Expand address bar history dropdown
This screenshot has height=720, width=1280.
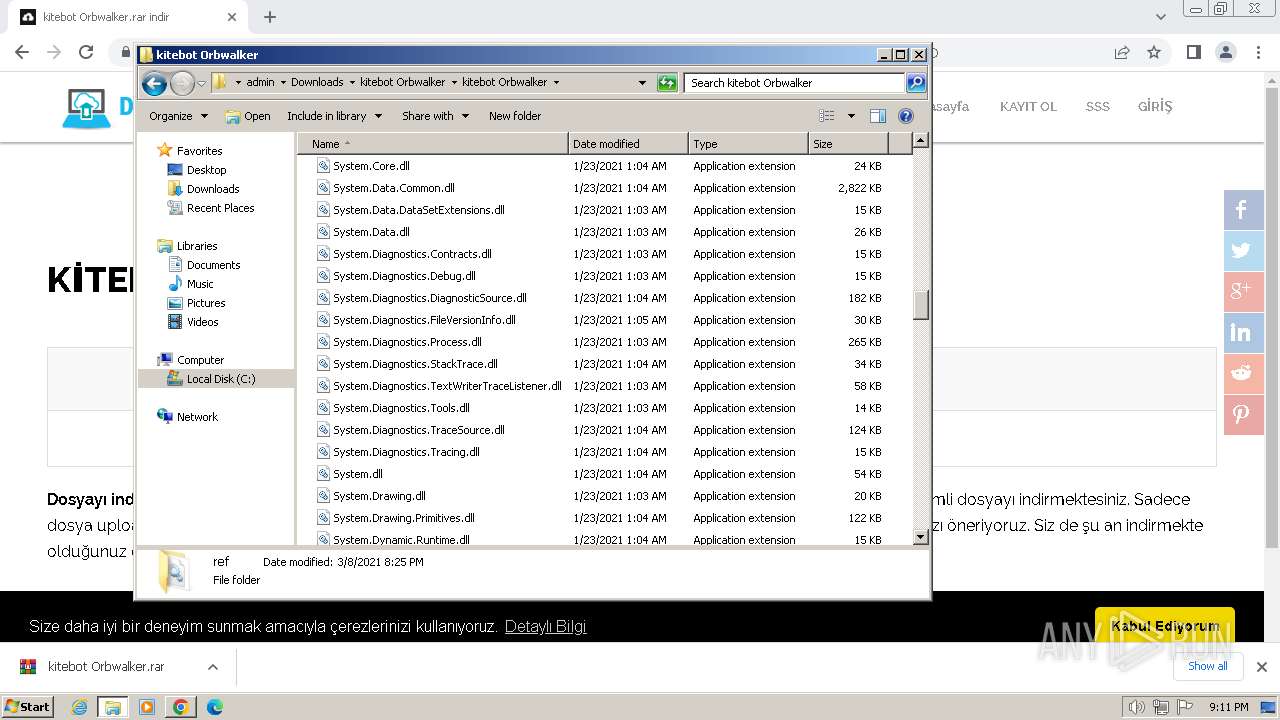(x=642, y=83)
